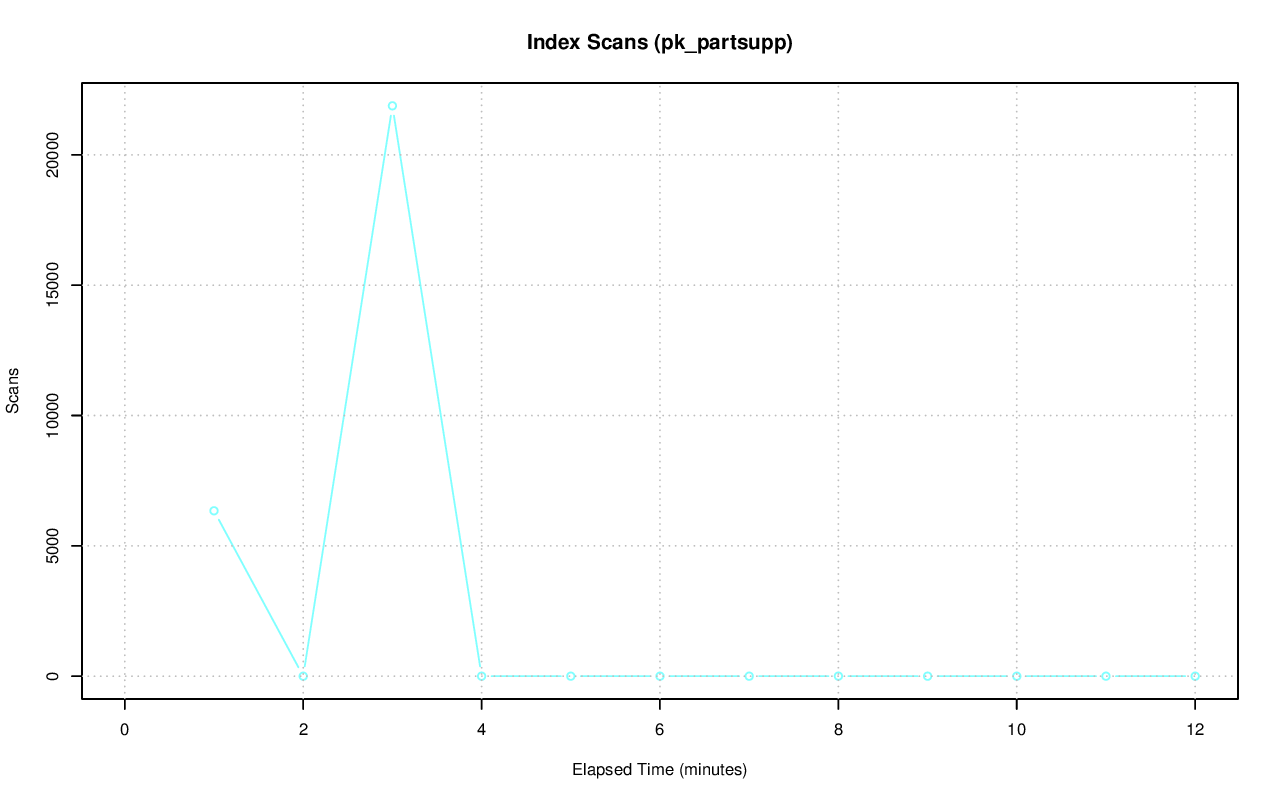
Task: Select the x-axis tick label 10
Action: point(1016,730)
